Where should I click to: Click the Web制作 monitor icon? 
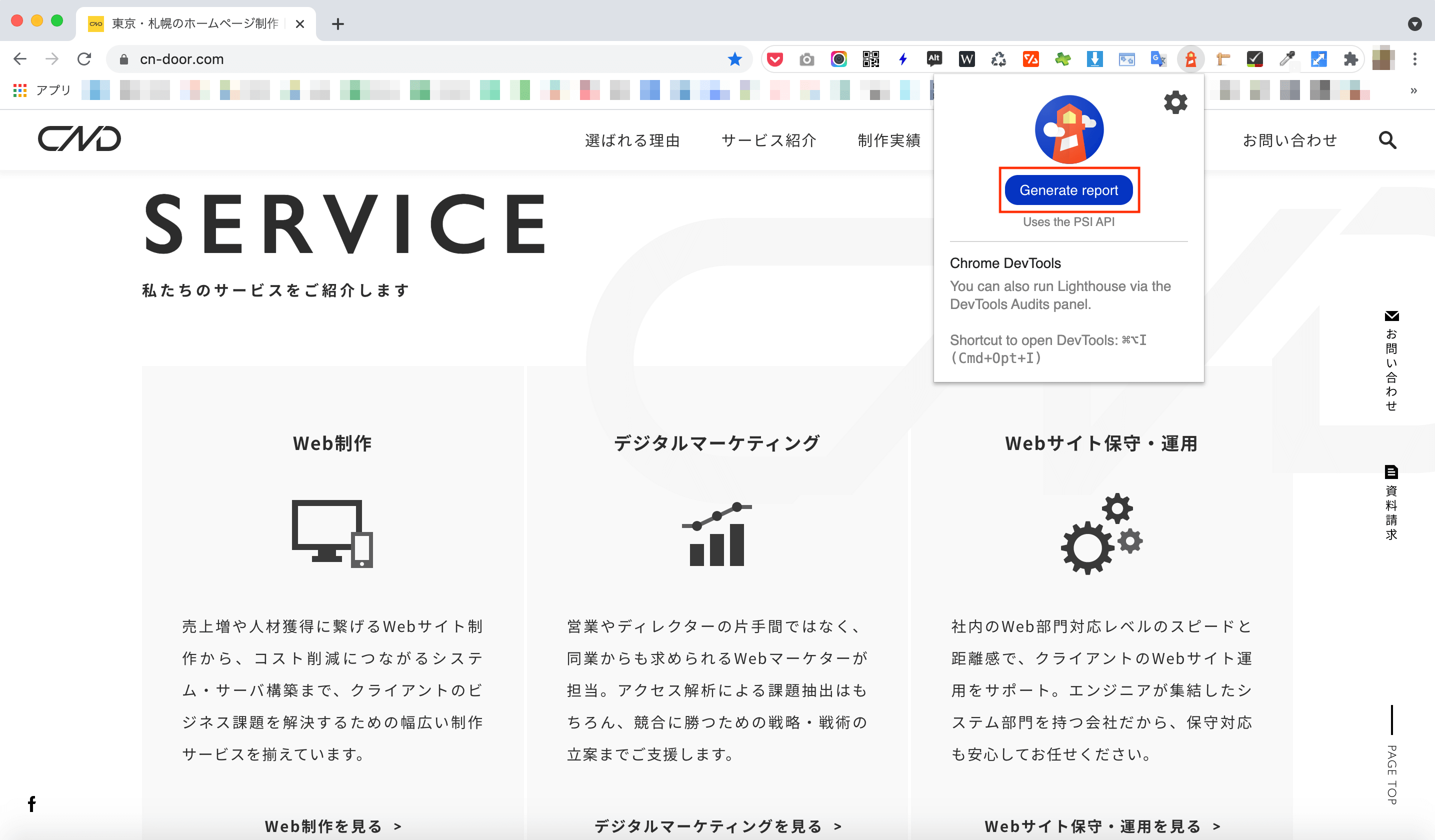332,533
